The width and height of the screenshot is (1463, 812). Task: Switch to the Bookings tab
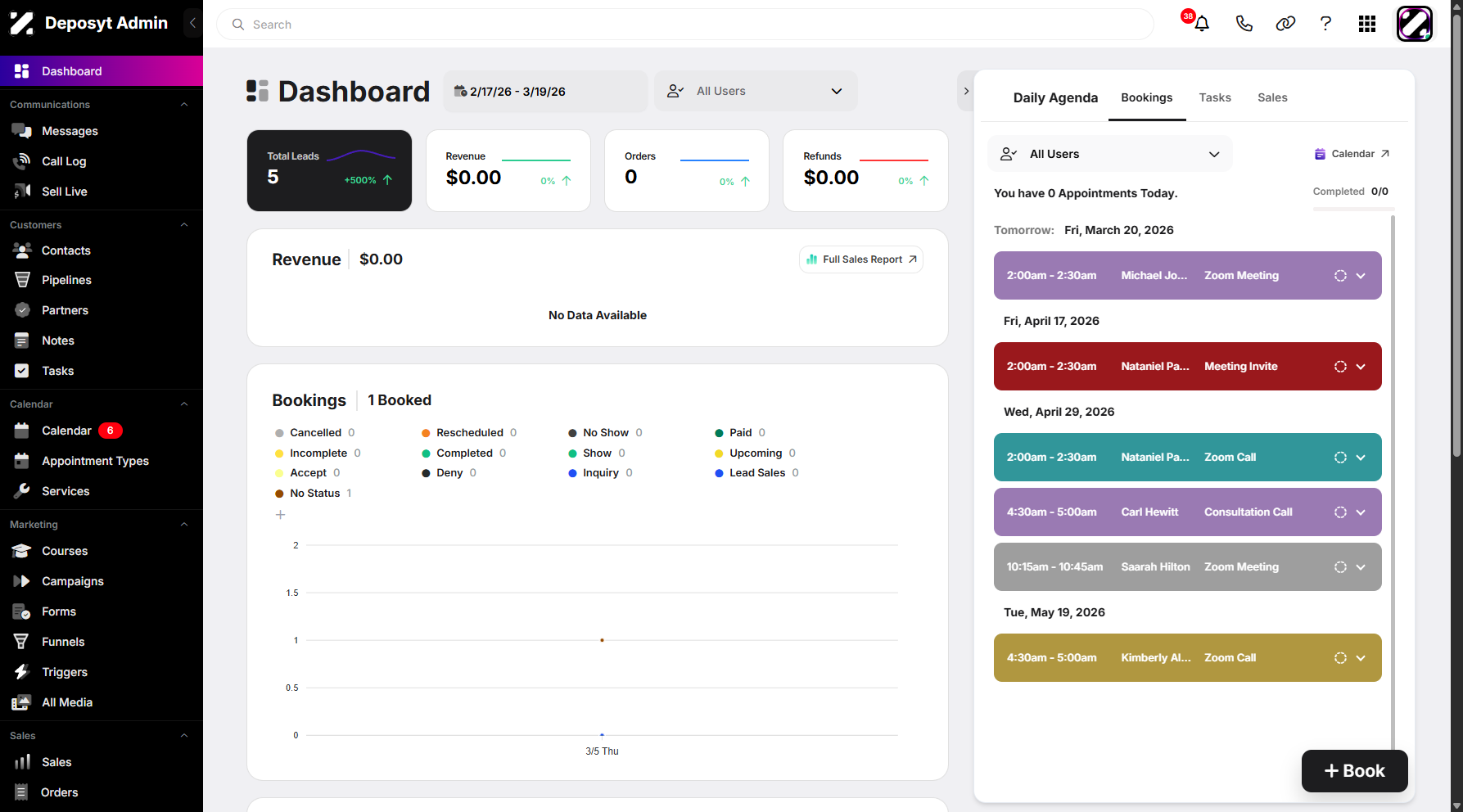coord(1146,97)
